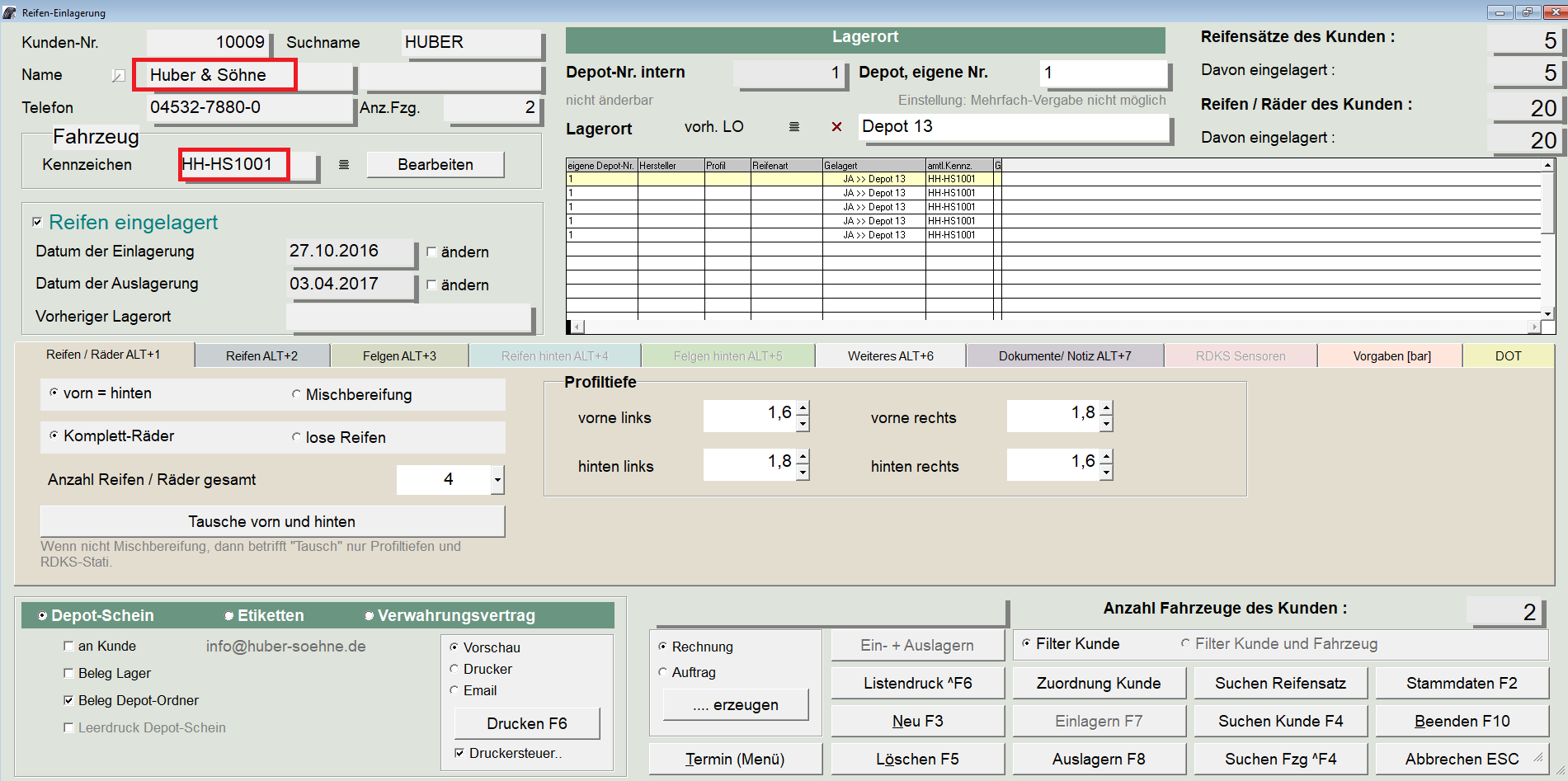The width and height of the screenshot is (1568, 781).
Task: Enable the an Kunde checkbox
Action: pyautogui.click(x=68, y=646)
